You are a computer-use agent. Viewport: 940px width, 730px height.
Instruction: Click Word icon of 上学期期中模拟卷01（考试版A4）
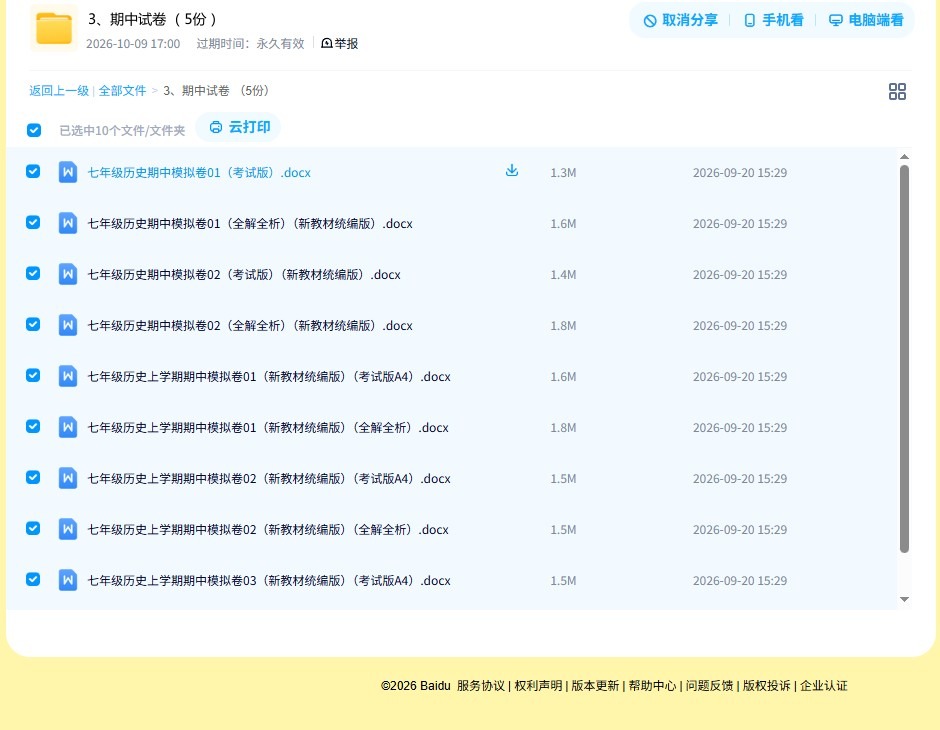tap(68, 376)
